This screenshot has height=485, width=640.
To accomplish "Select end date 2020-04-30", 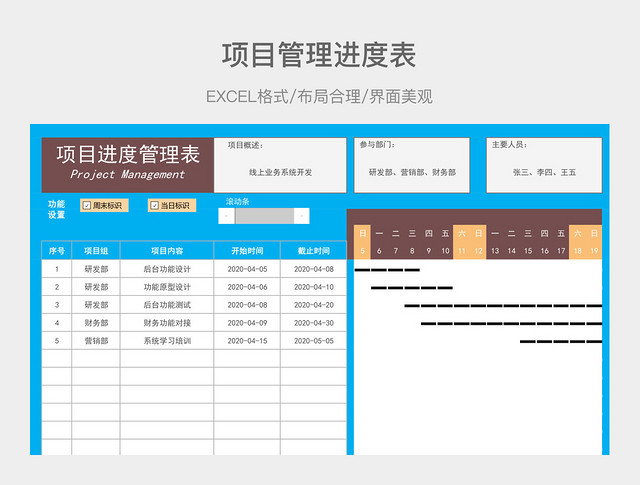I will [313, 323].
